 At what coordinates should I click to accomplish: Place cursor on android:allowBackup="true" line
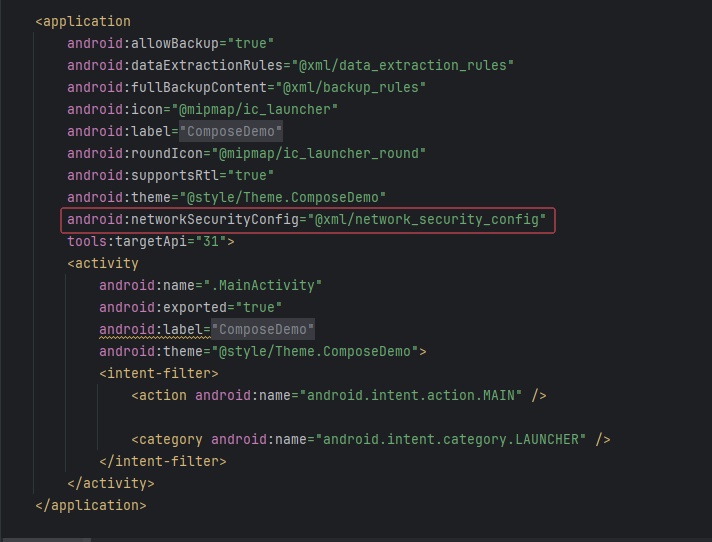[x=170, y=44]
